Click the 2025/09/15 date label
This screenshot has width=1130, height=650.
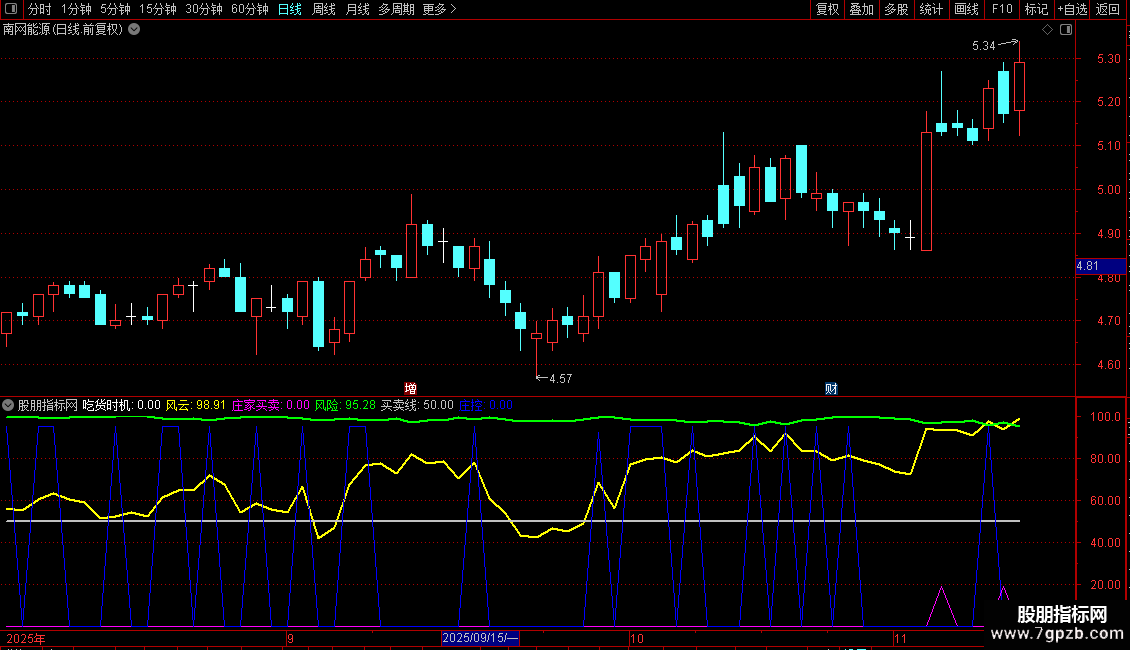pyautogui.click(x=480, y=638)
